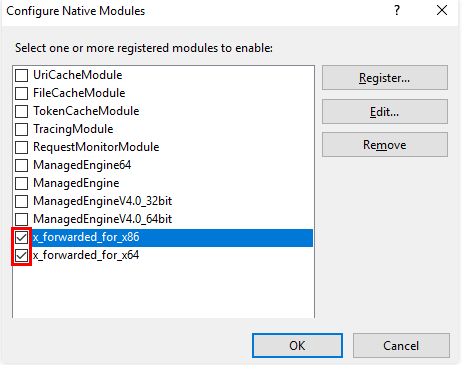Select the ManagedEngine module row
The height and width of the screenshot is (365, 462).
163,183
